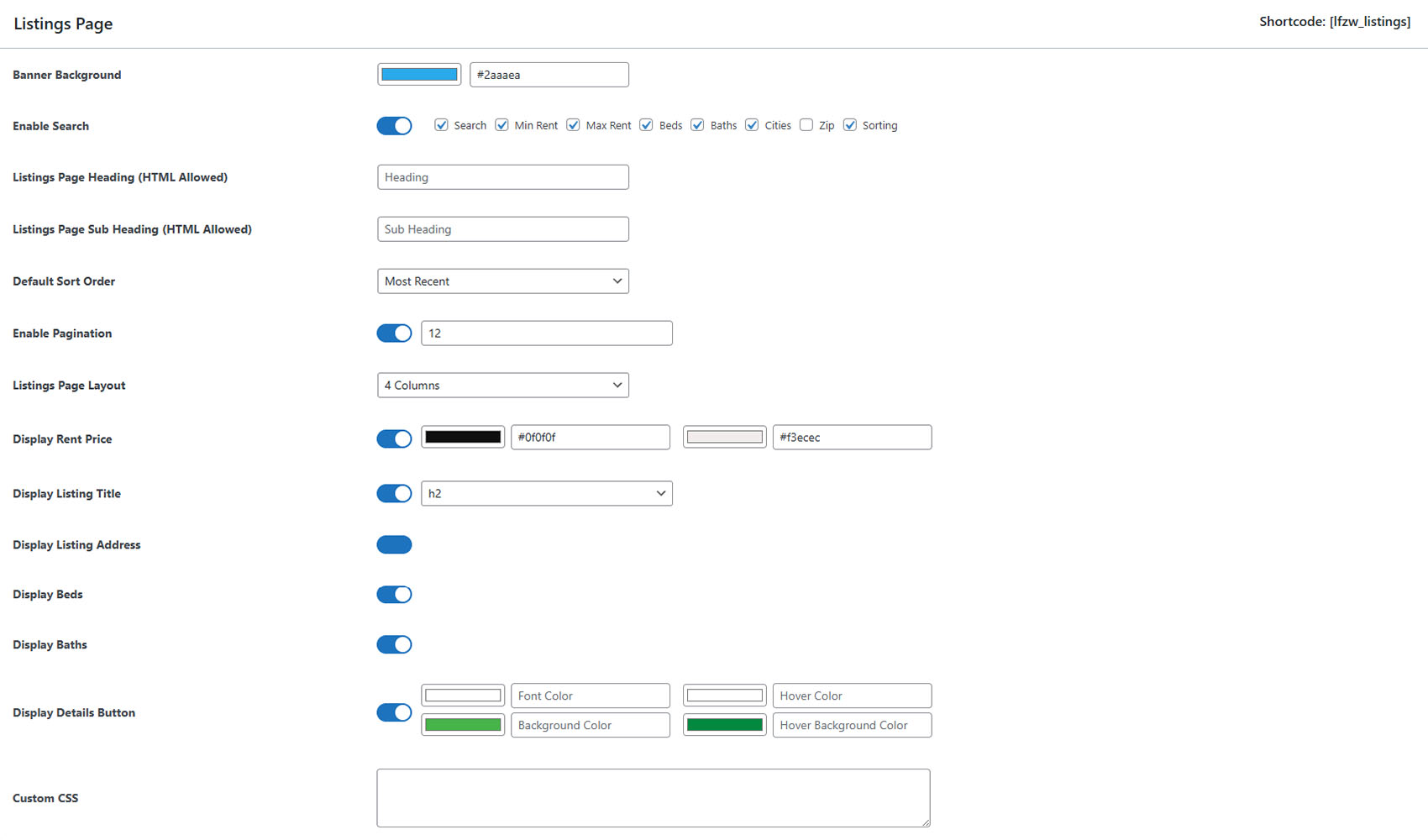Click the Enable Pagination label
Screen dimensions: 1428x840
tap(62, 333)
